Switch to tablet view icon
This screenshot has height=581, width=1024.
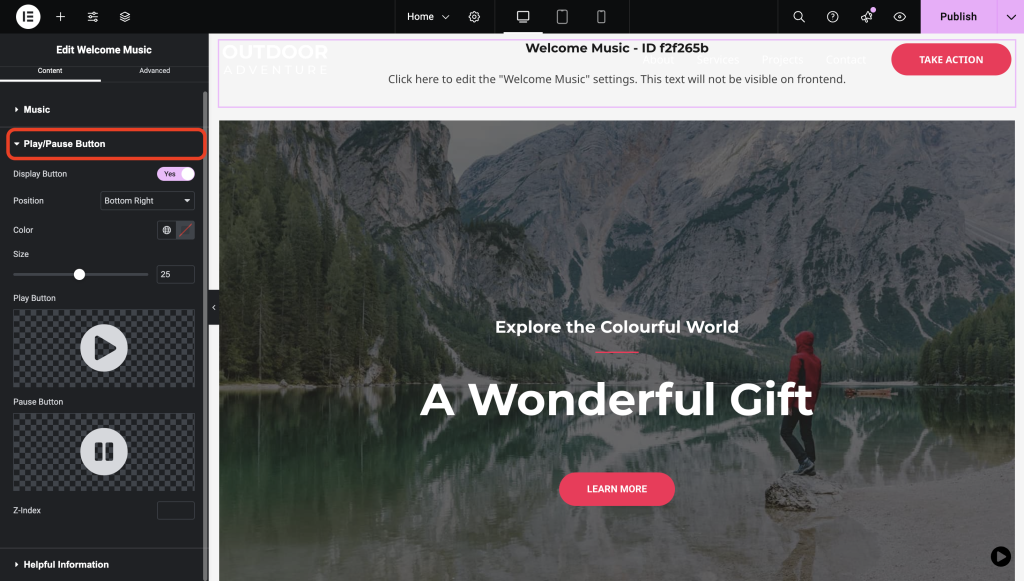coord(562,16)
